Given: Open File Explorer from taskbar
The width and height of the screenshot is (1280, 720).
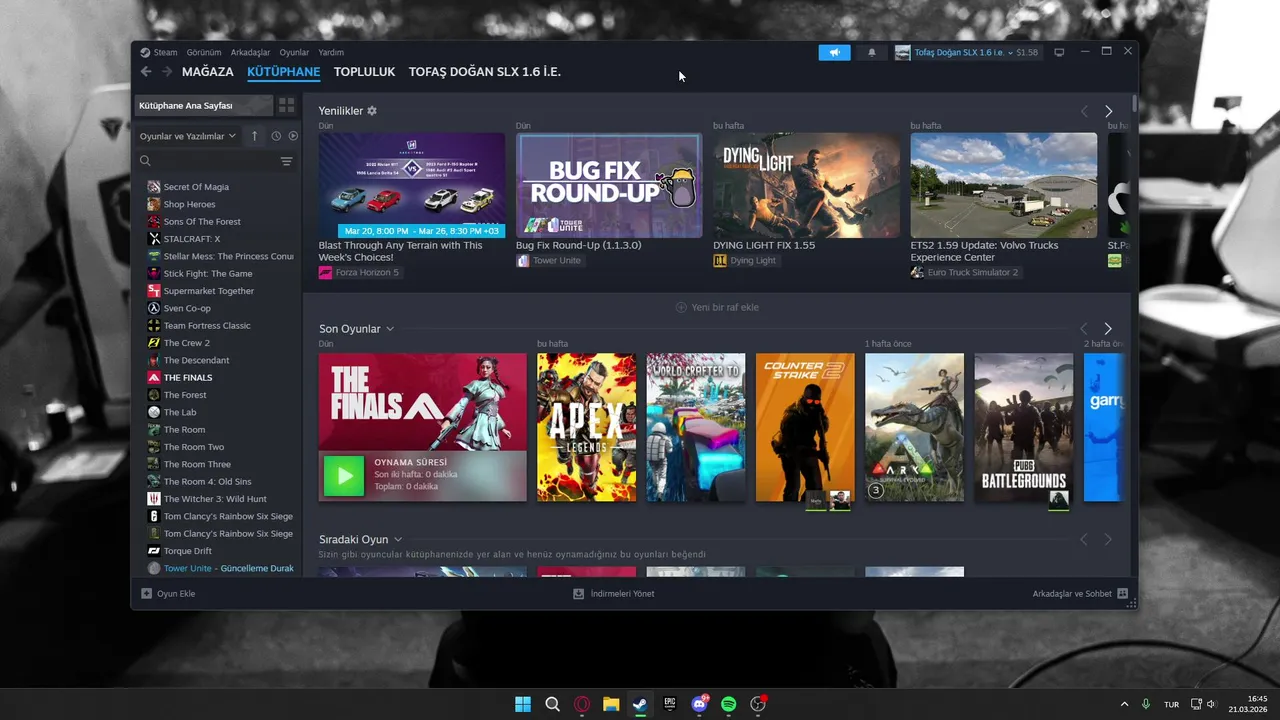Looking at the screenshot, I should pos(611,704).
